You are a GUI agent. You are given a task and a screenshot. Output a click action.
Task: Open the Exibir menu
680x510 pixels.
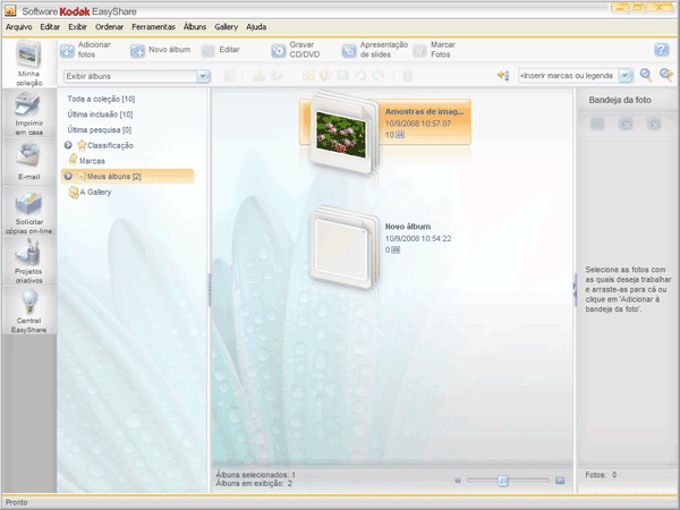(x=77, y=27)
